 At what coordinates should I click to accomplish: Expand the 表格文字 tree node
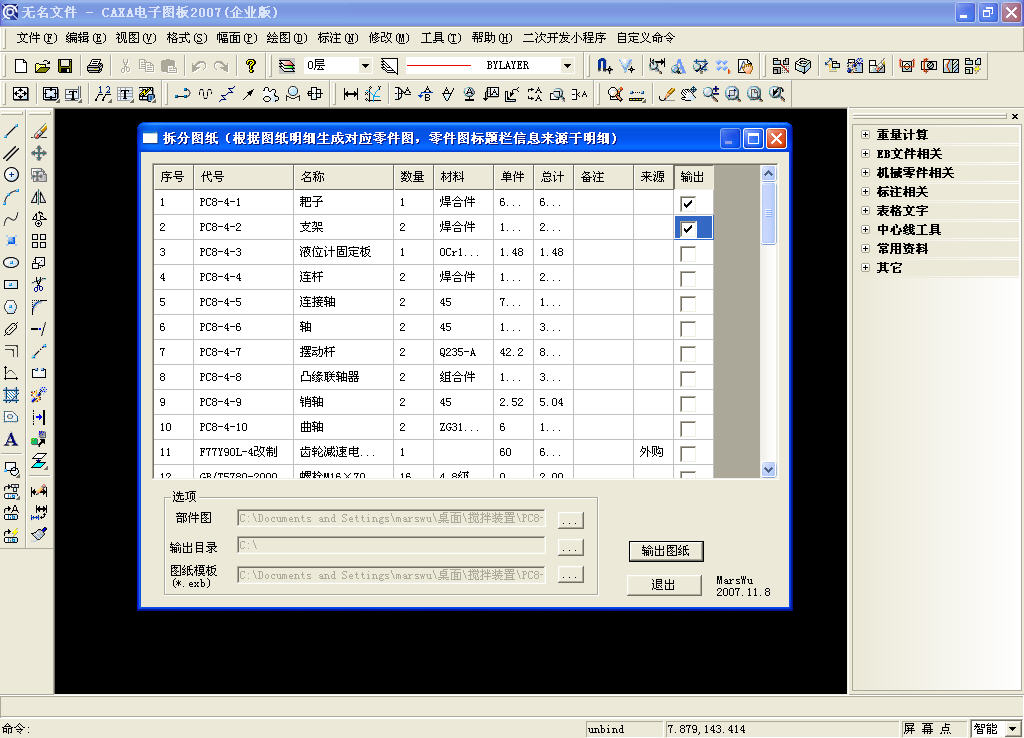point(865,210)
